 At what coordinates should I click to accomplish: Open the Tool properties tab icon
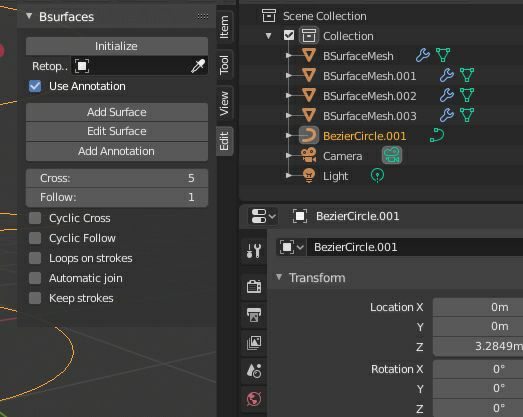point(253,251)
